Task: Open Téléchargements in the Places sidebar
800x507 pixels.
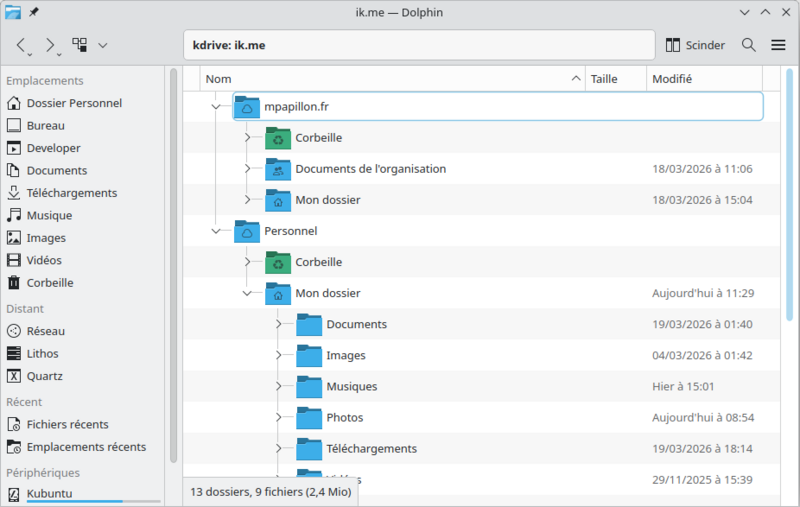Action: point(71,193)
